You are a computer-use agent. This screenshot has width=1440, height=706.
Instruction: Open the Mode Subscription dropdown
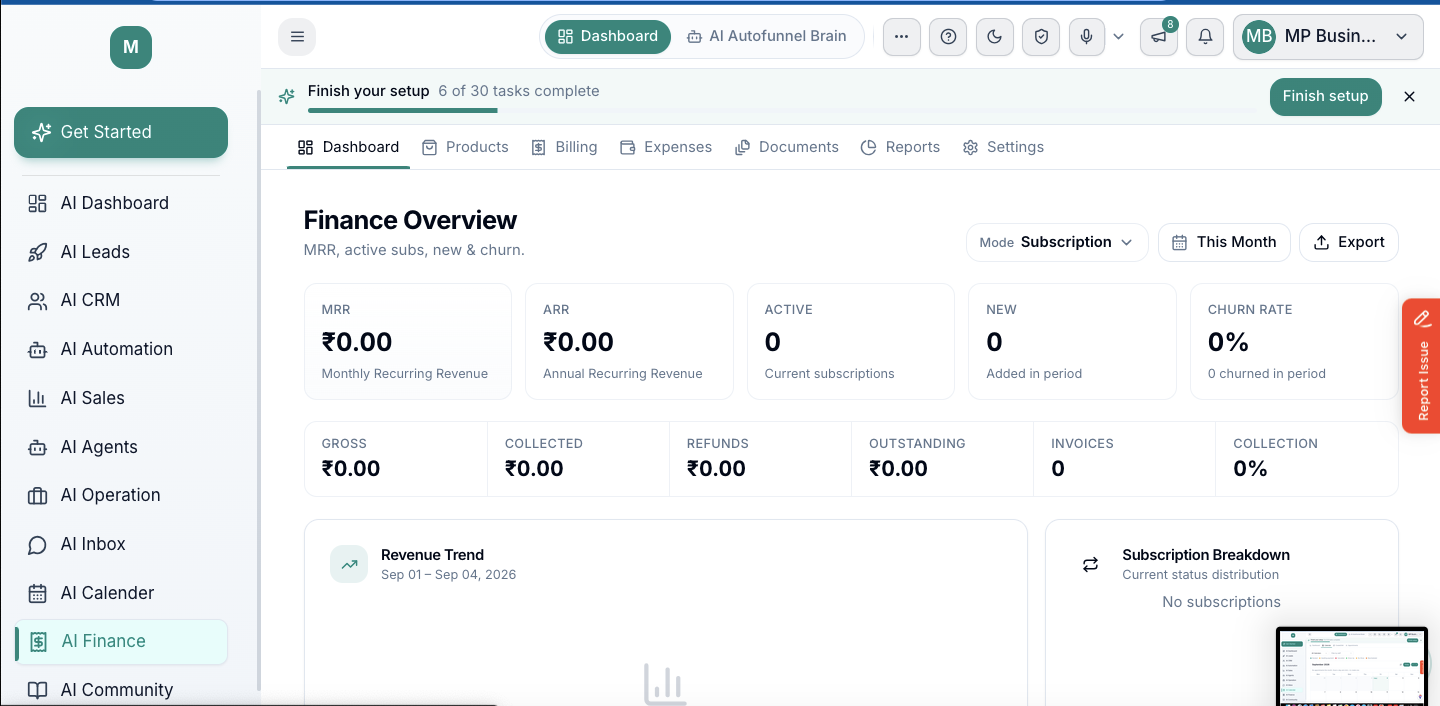click(1057, 242)
